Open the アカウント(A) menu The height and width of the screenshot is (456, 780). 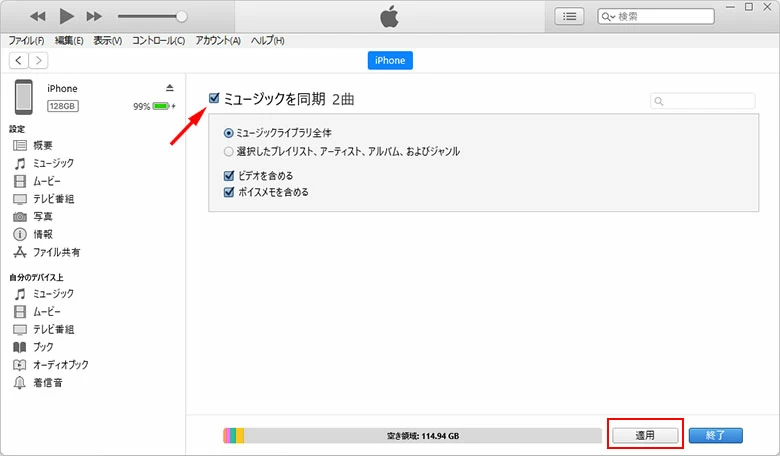[218, 41]
